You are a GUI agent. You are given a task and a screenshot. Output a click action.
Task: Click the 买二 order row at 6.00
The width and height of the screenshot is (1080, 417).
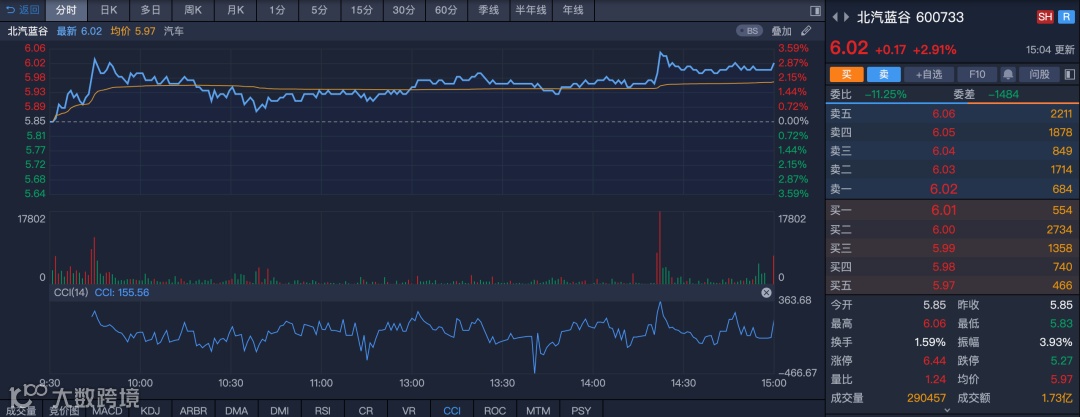[952, 230]
